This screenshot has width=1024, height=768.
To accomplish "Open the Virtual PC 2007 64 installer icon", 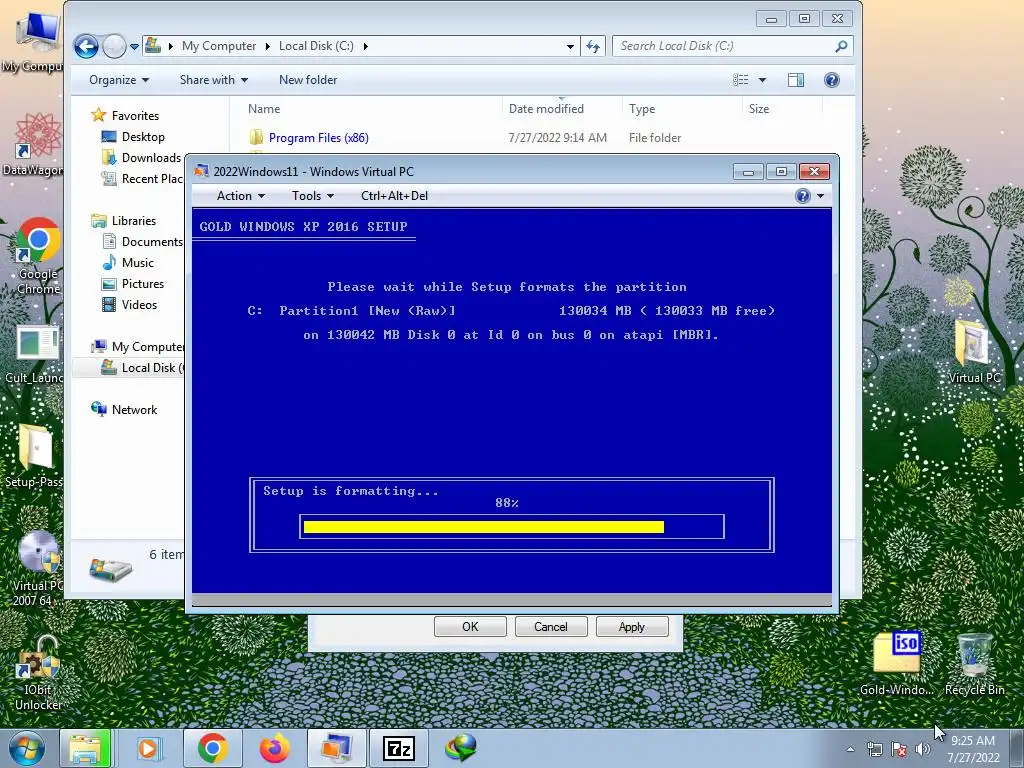I will tap(38, 567).
